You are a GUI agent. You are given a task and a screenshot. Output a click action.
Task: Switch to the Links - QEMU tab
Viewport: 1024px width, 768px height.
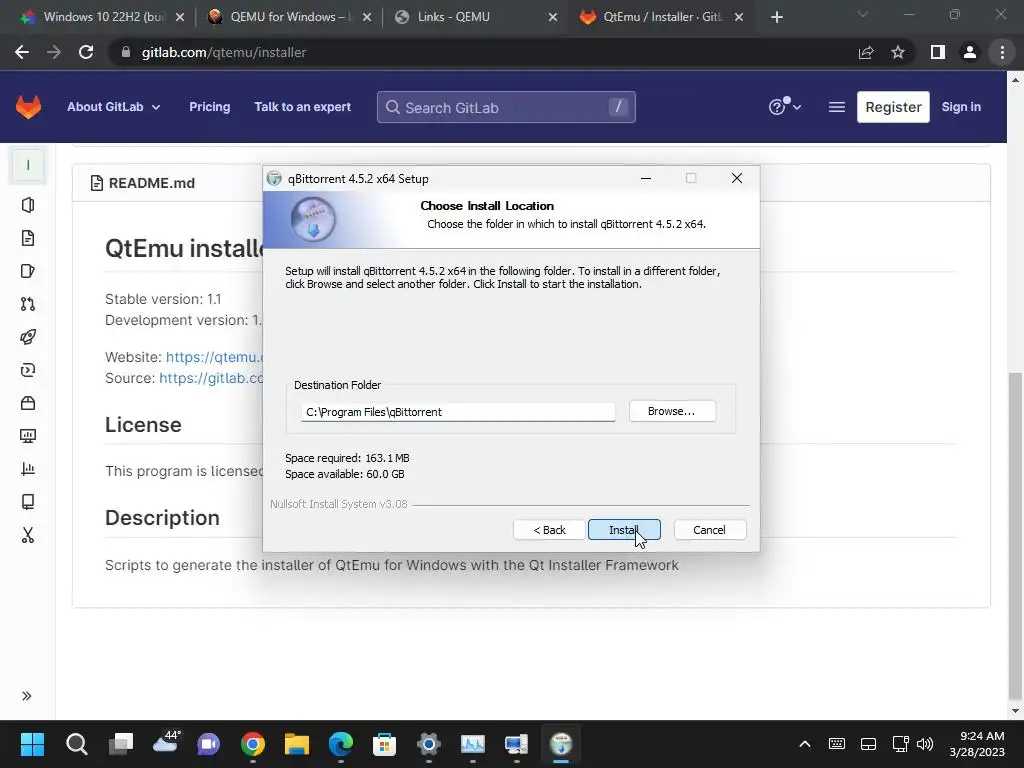[476, 17]
